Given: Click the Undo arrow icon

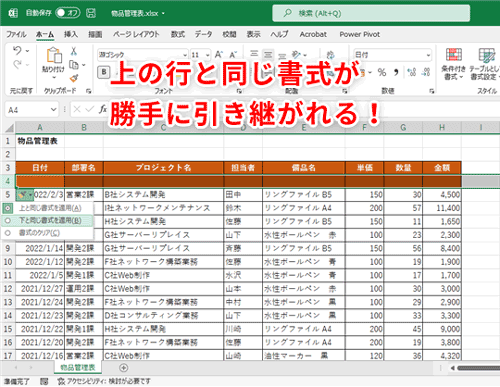Looking at the screenshot, I should [x=17, y=51].
